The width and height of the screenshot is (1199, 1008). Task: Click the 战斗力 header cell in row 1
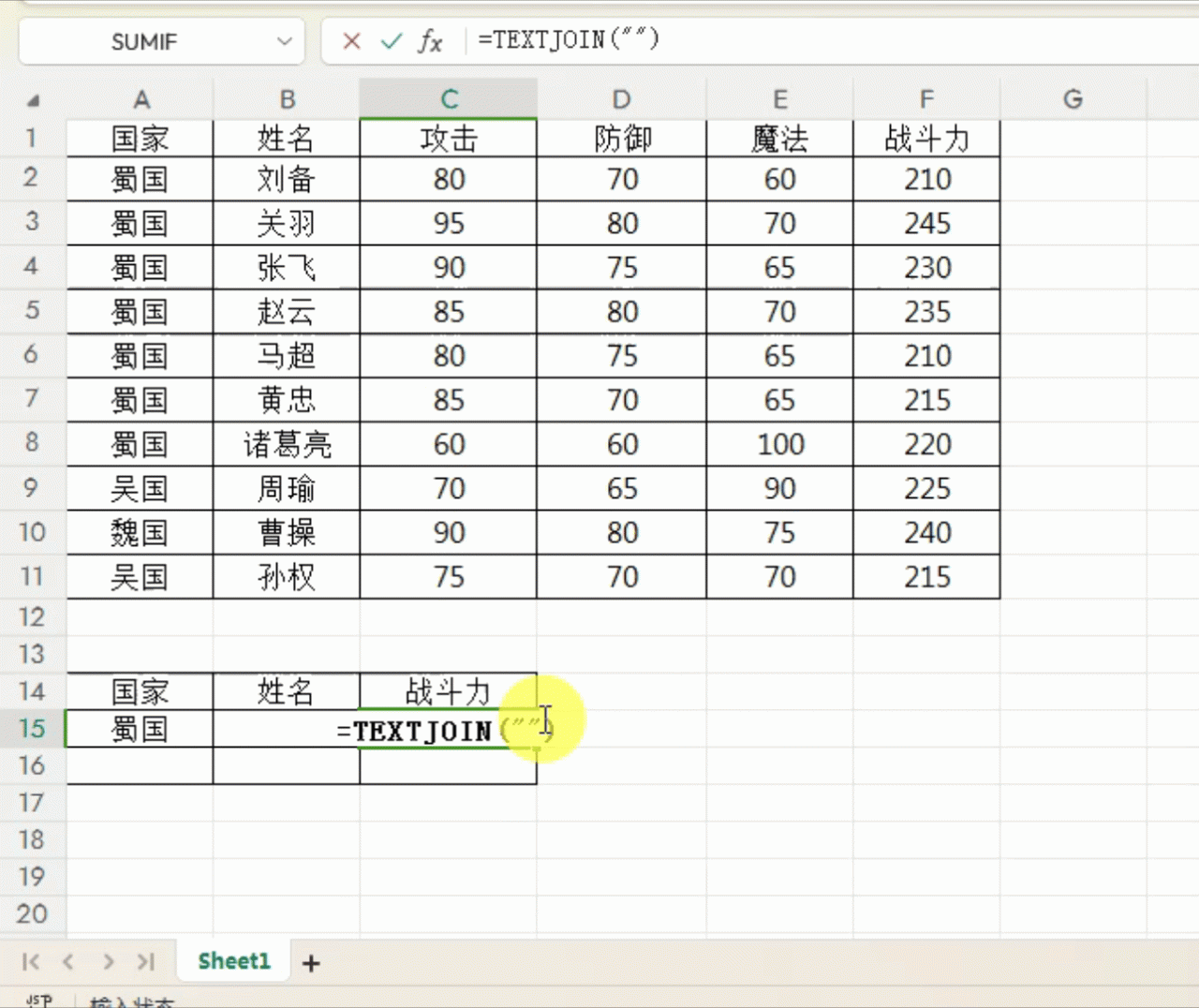[x=926, y=139]
